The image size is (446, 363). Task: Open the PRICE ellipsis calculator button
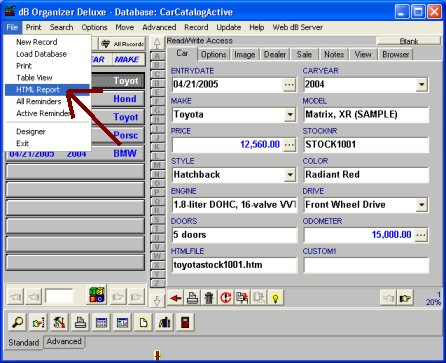(289, 145)
